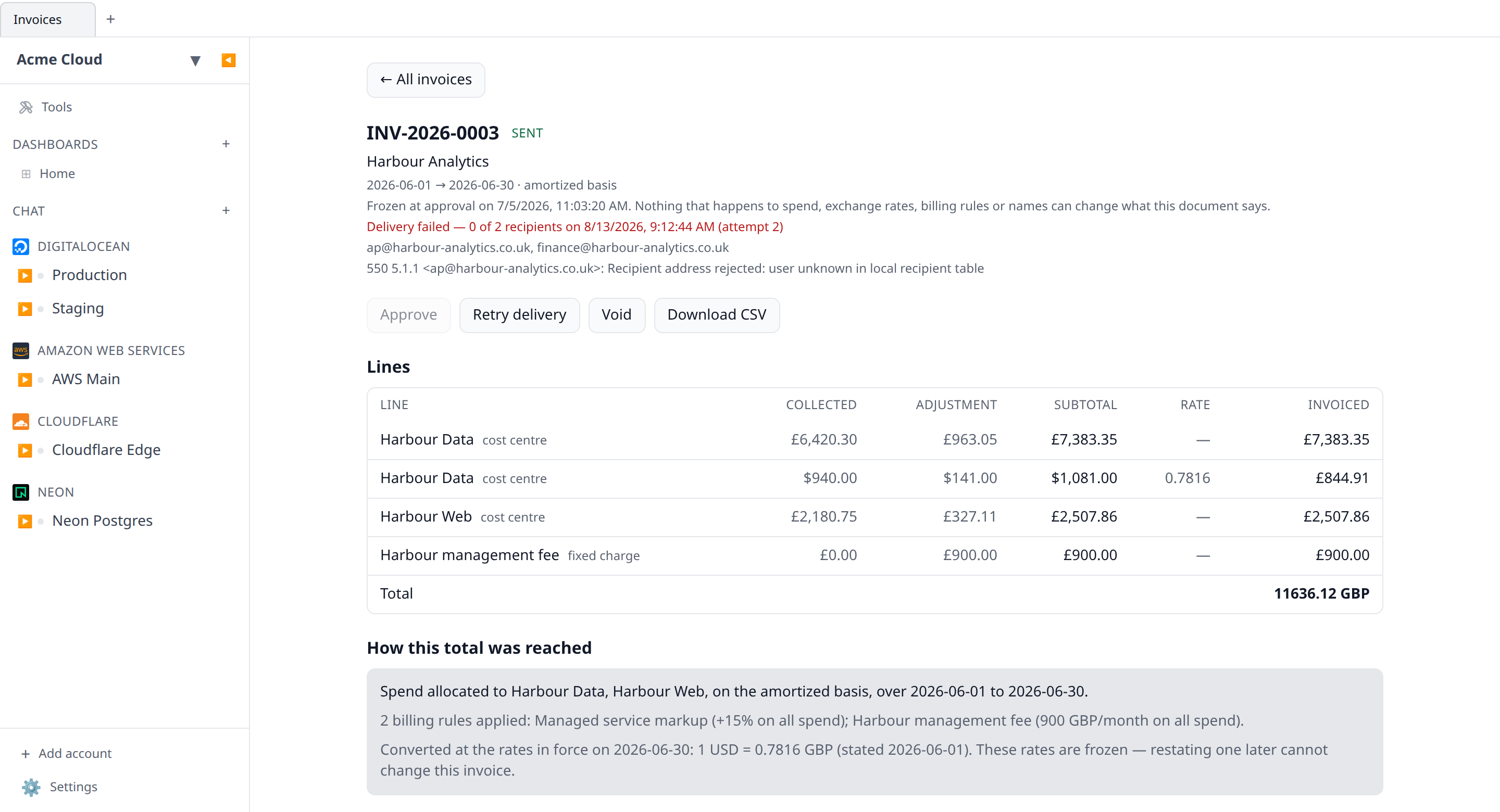Viewport: 1500px width, 812px height.
Task: Click the RATE column header
Action: 1195,405
